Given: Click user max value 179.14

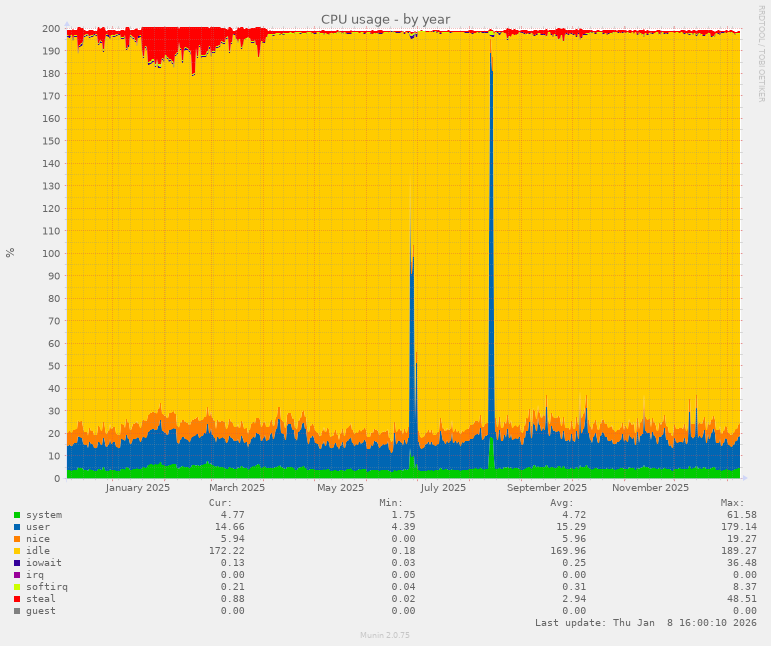Looking at the screenshot, I should tap(739, 527).
